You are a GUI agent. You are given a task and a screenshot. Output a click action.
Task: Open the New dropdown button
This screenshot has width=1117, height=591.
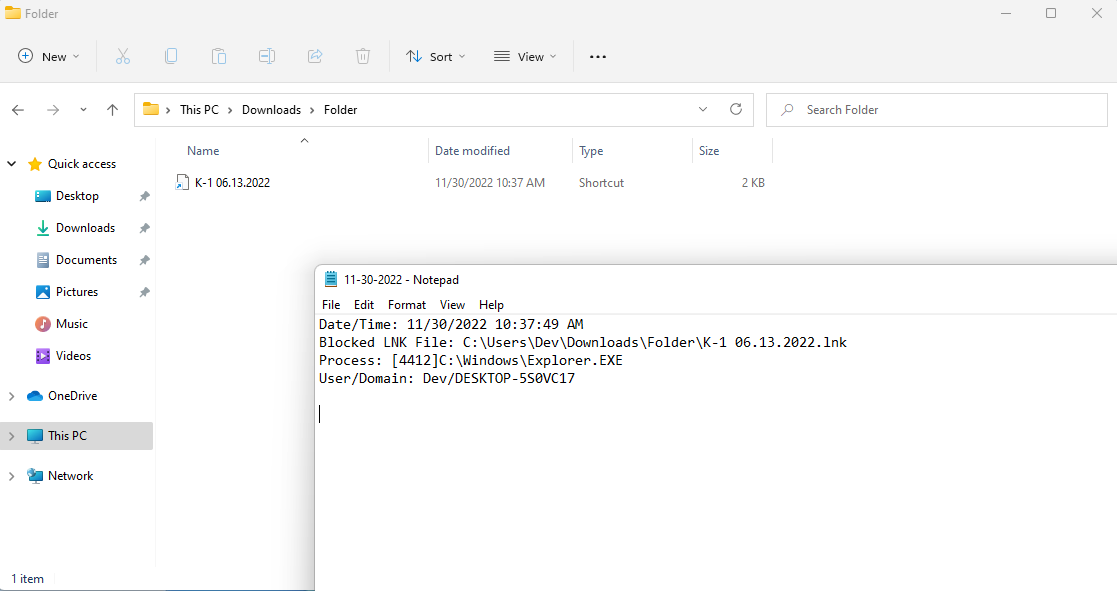click(49, 56)
